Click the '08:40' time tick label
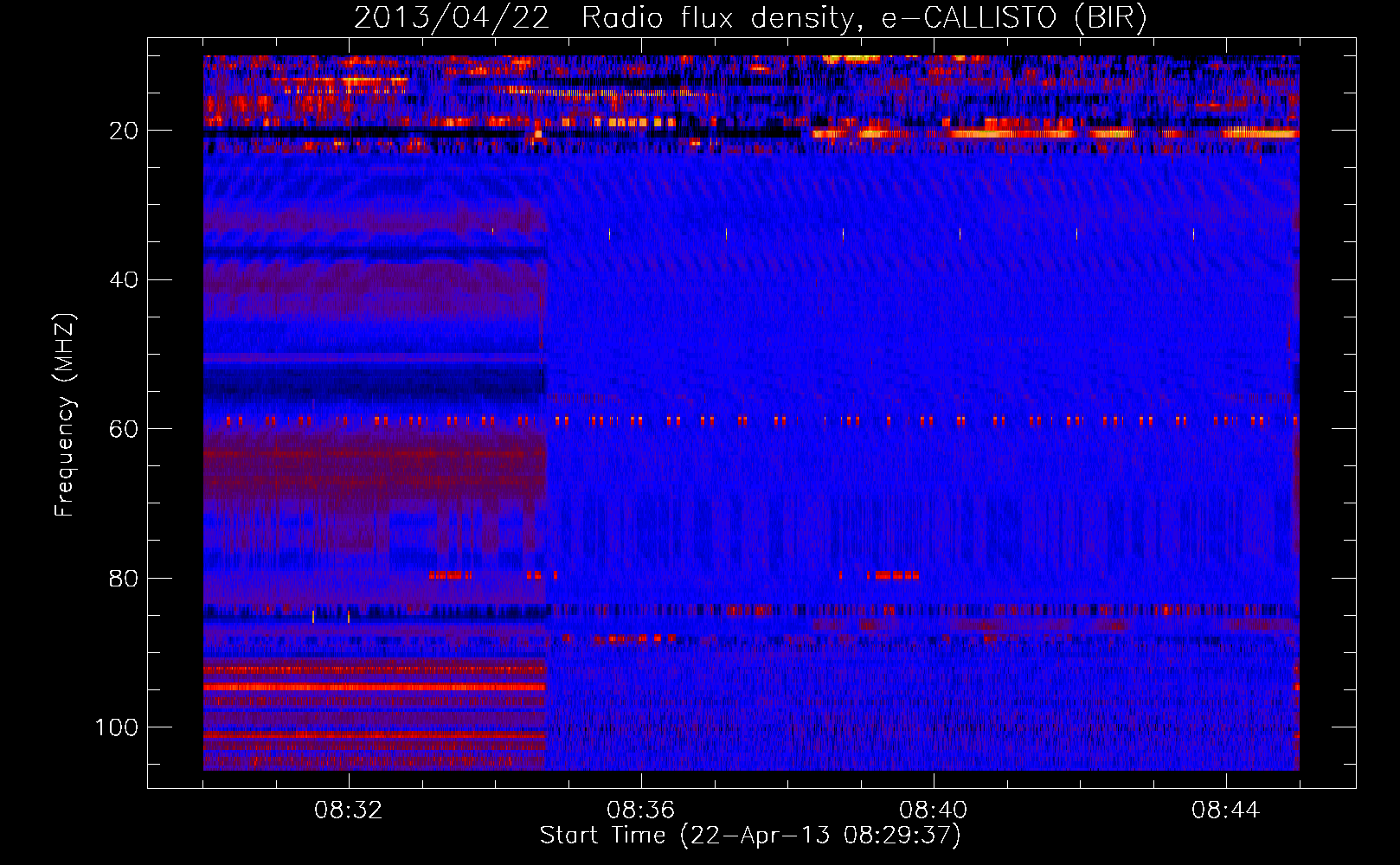The image size is (1400, 865). click(x=934, y=811)
